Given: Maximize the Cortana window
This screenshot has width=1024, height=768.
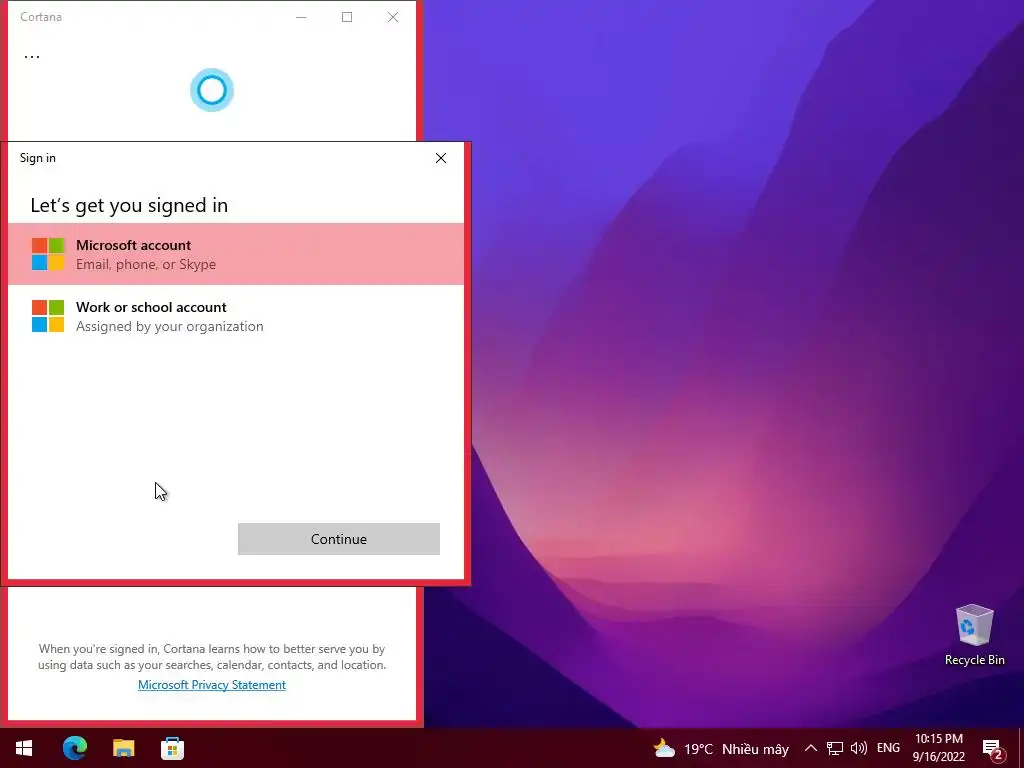Looking at the screenshot, I should 347,17.
